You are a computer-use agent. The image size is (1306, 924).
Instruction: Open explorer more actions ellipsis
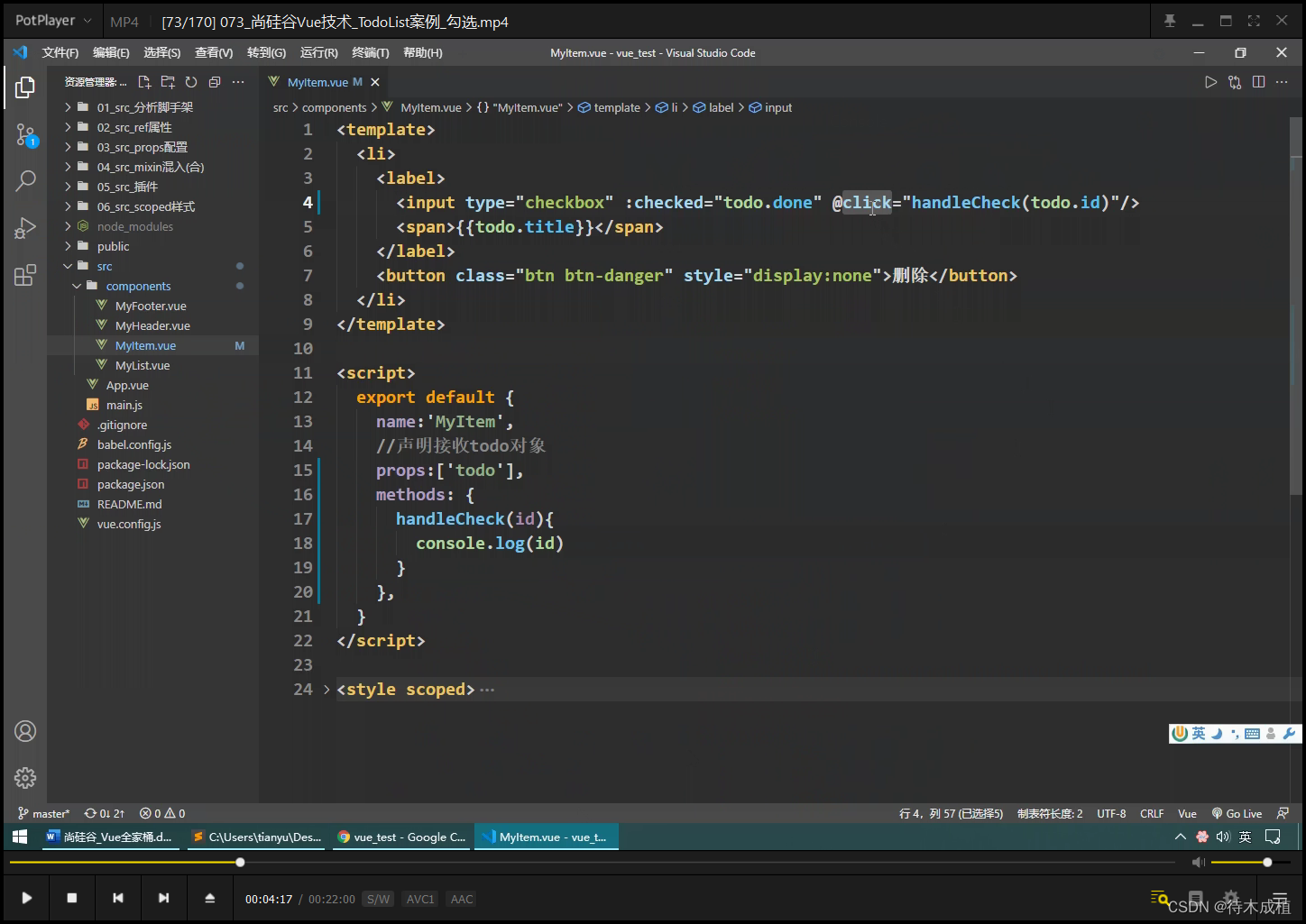(x=238, y=82)
